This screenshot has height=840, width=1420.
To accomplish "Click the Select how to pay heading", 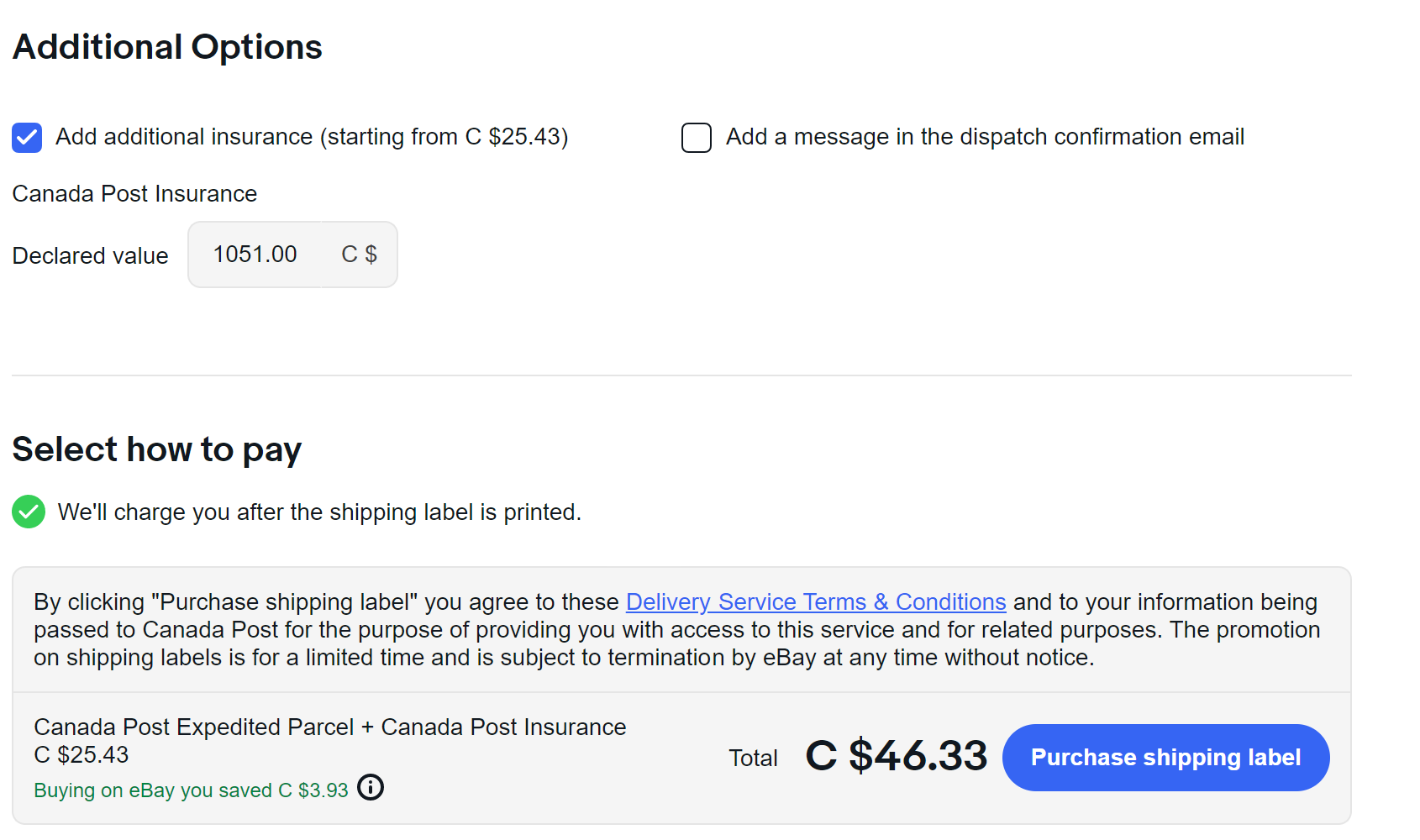I will [156, 449].
